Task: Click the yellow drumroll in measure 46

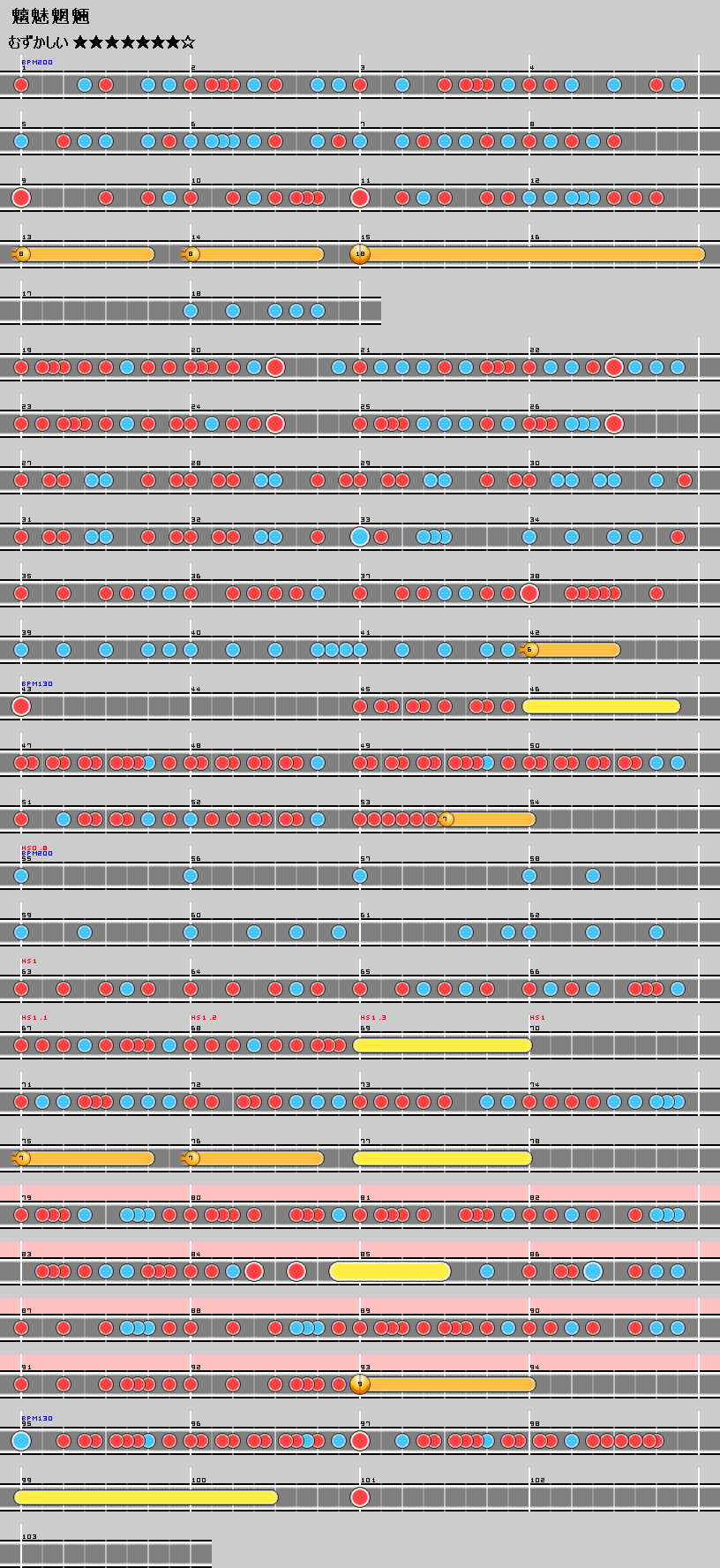Action: click(x=601, y=706)
